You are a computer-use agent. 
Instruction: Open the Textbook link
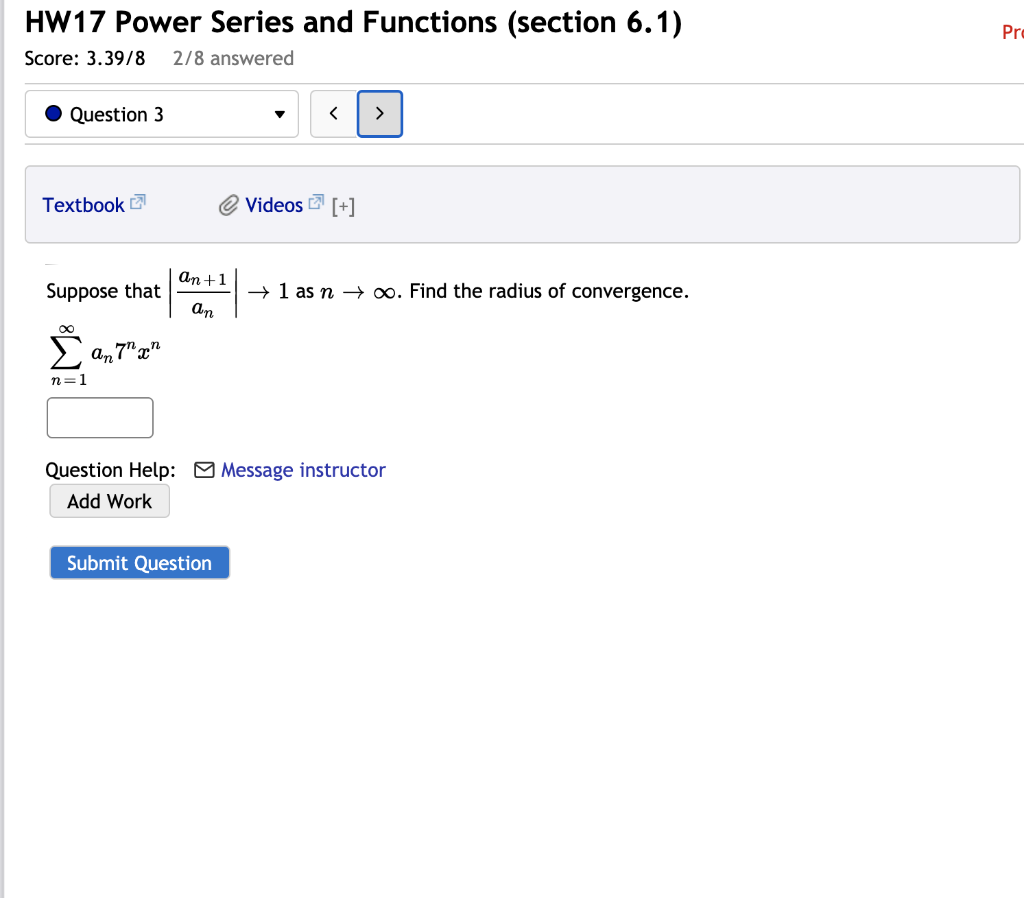pyautogui.click(x=84, y=204)
